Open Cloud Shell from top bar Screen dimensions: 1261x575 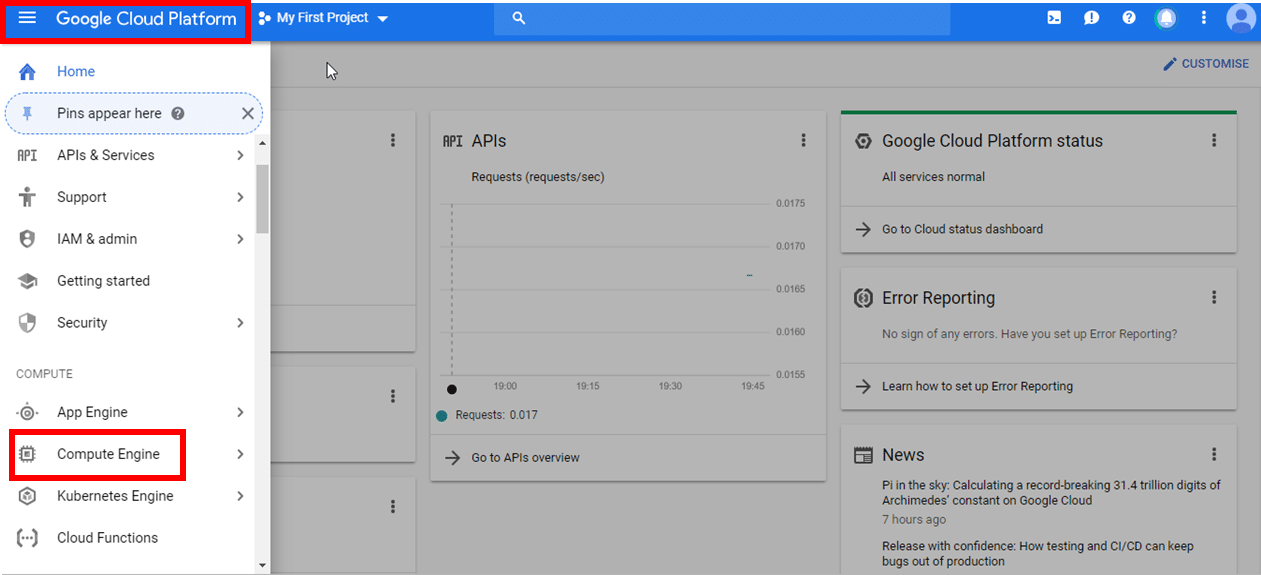coord(1054,18)
